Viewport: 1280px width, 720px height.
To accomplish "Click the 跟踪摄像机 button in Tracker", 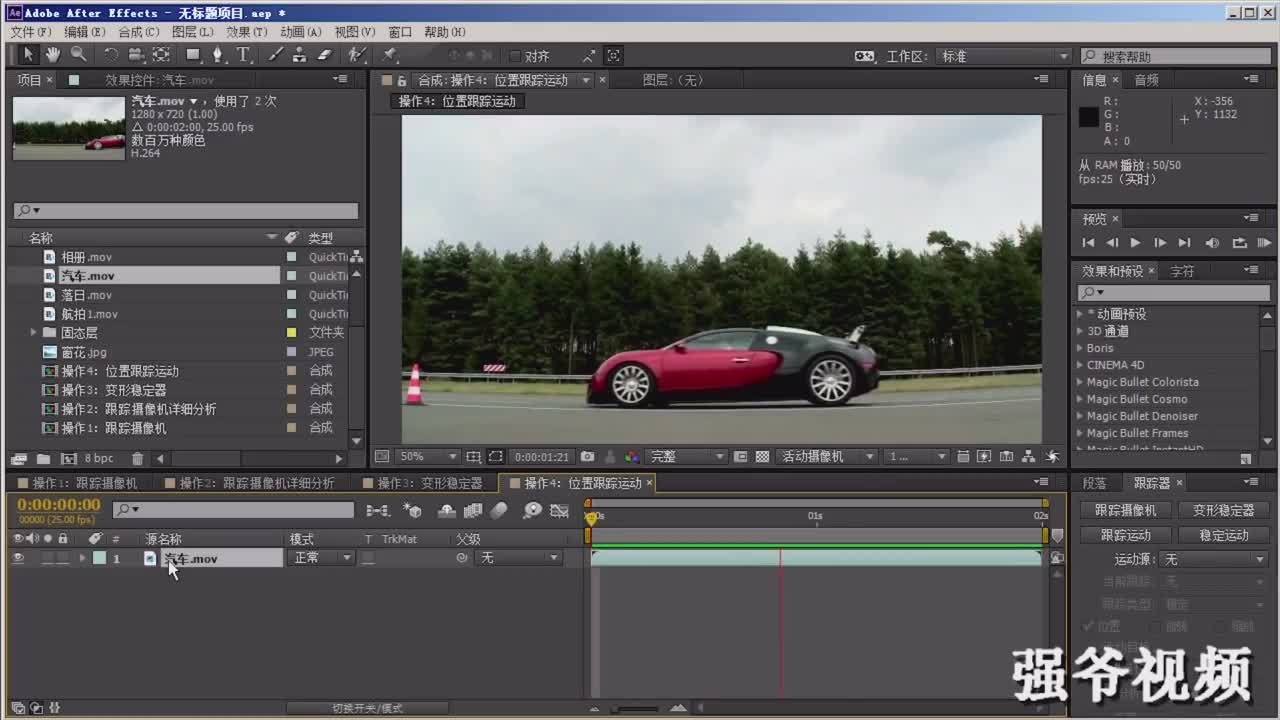I will point(1126,510).
